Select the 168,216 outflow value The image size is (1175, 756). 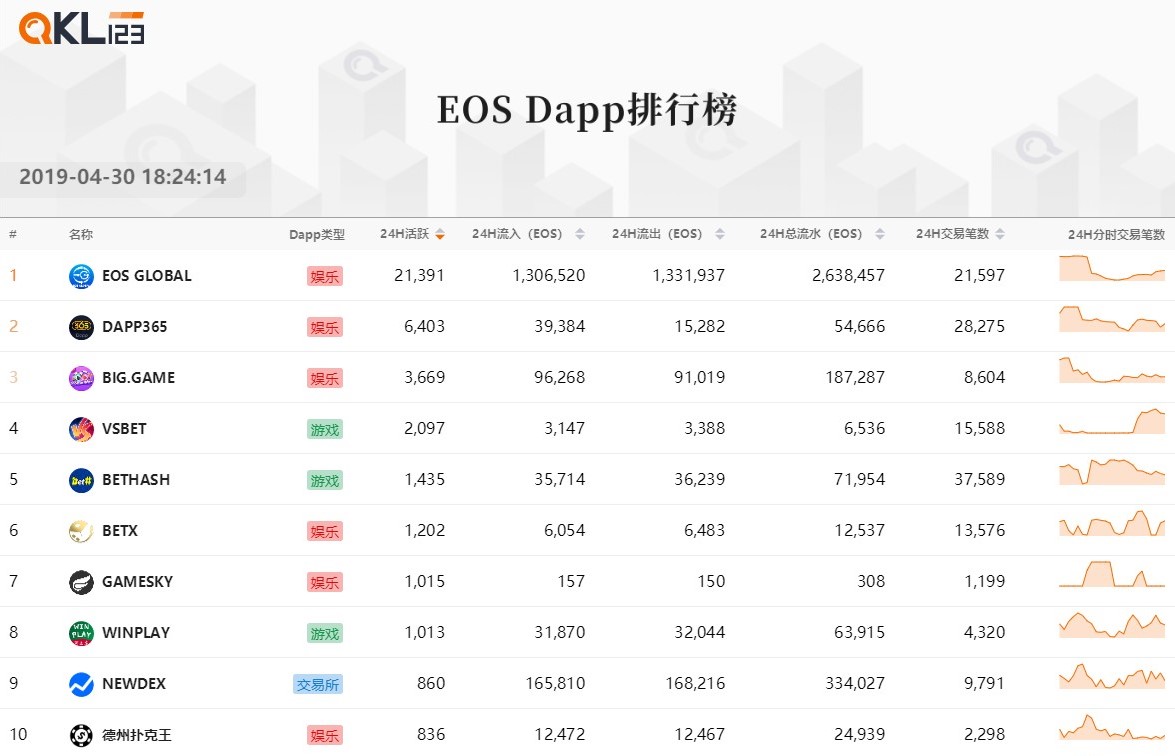[695, 683]
